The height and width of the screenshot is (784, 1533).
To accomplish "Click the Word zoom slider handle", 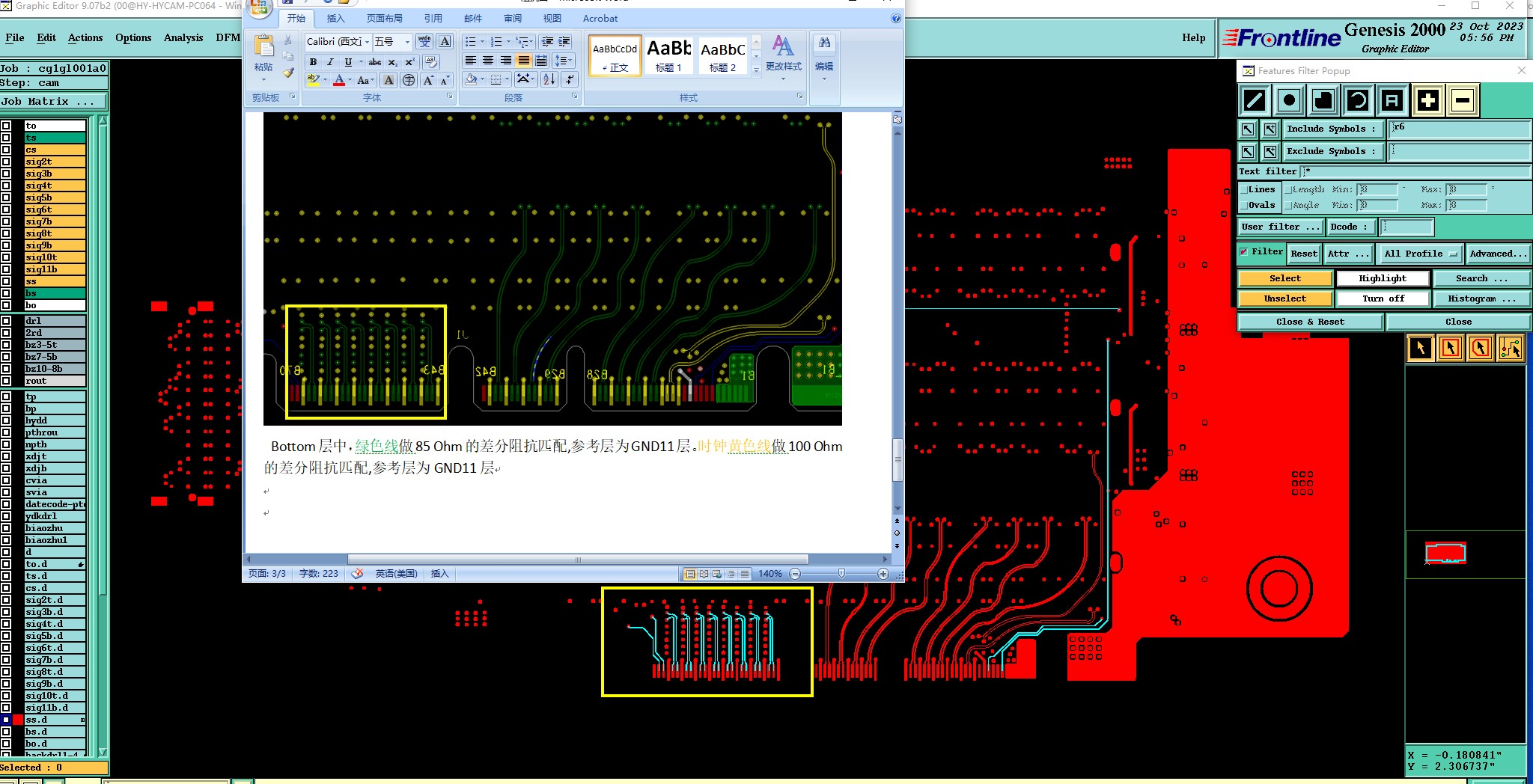I will point(841,574).
